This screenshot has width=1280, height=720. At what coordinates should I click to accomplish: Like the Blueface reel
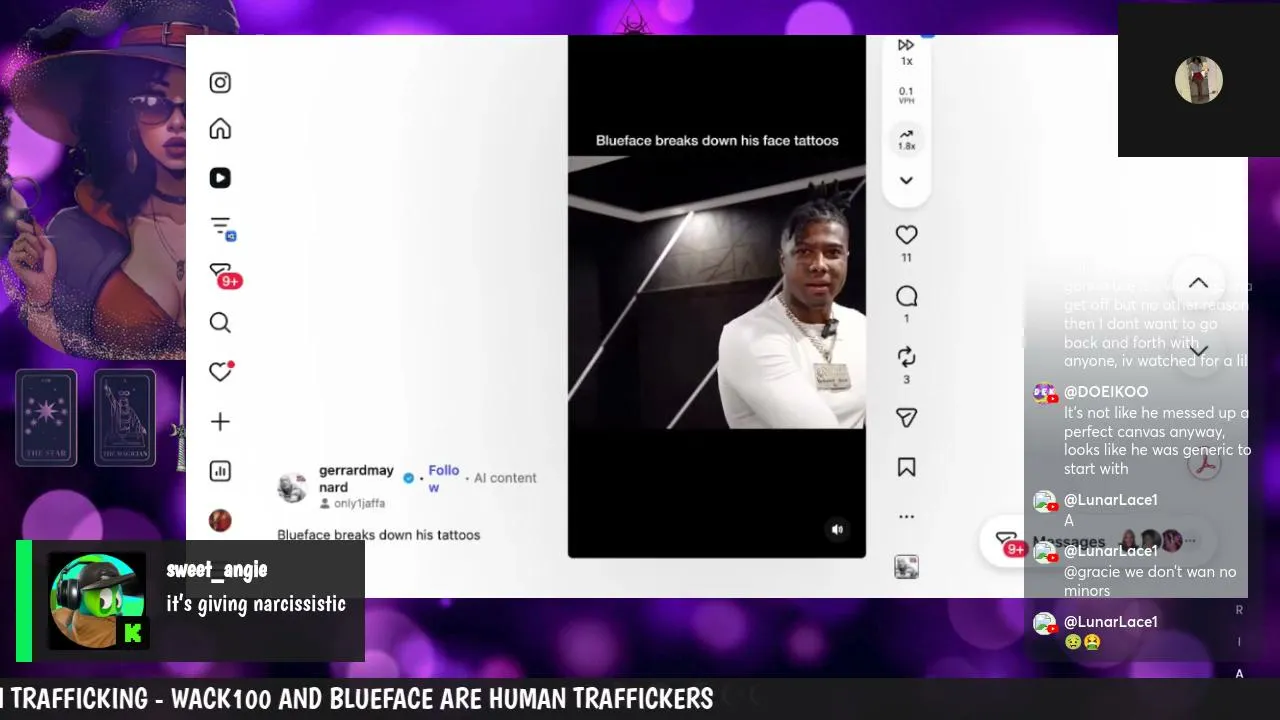coord(906,235)
